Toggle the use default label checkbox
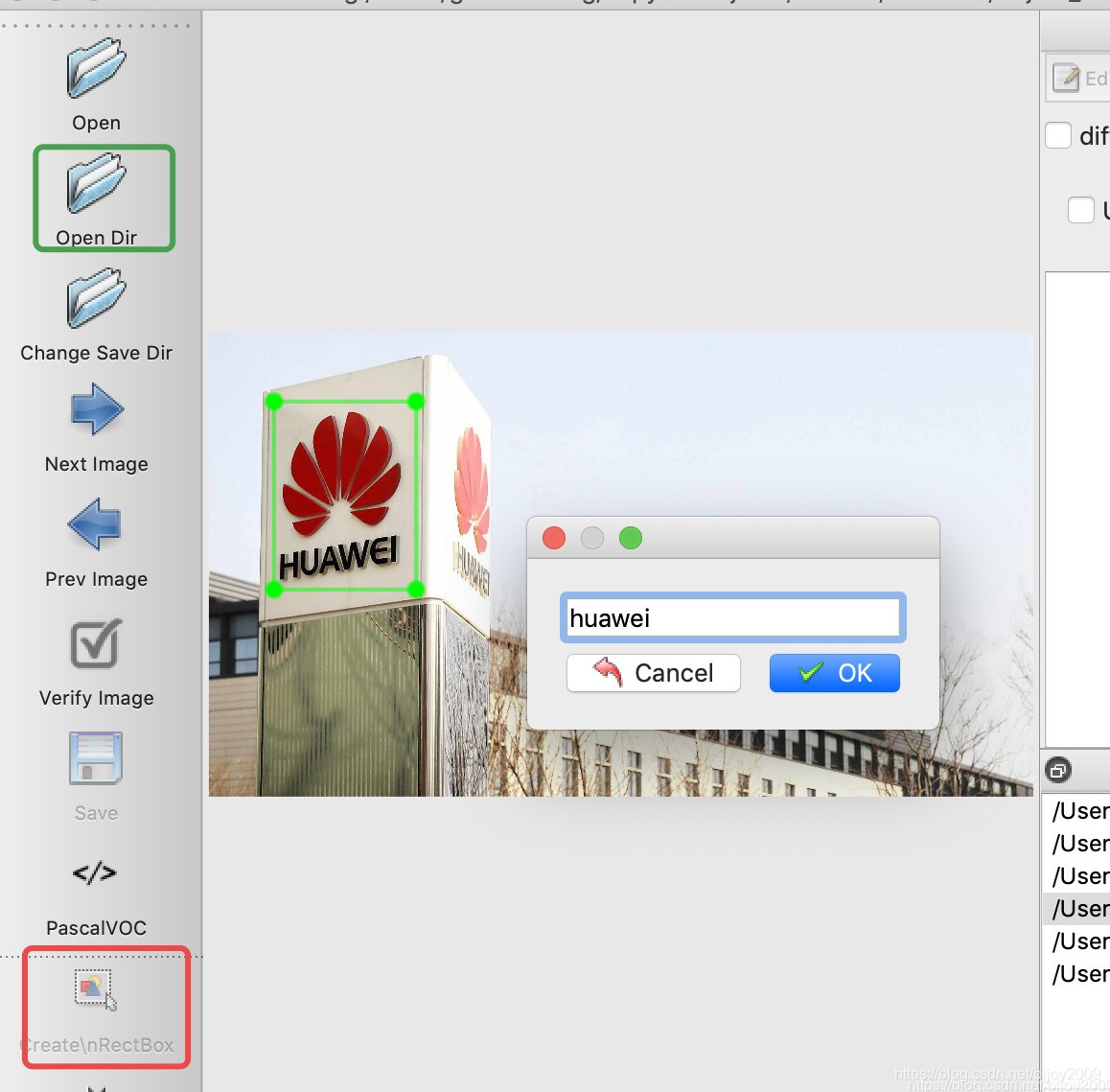 [x=1081, y=210]
